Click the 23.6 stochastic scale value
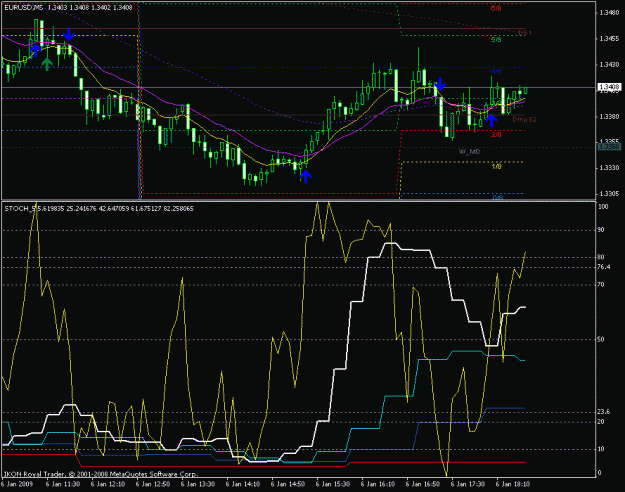 [604, 412]
